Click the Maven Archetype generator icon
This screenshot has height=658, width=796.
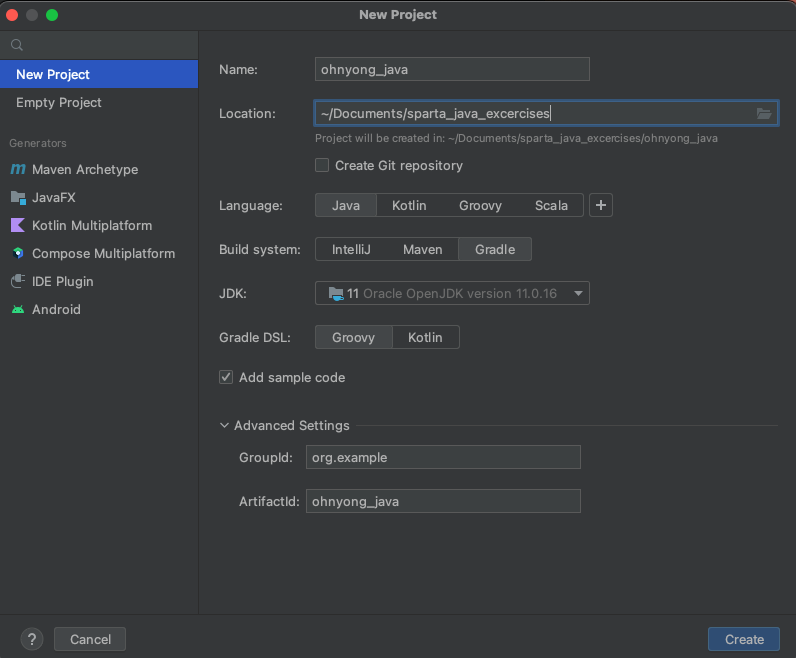[x=18, y=169]
